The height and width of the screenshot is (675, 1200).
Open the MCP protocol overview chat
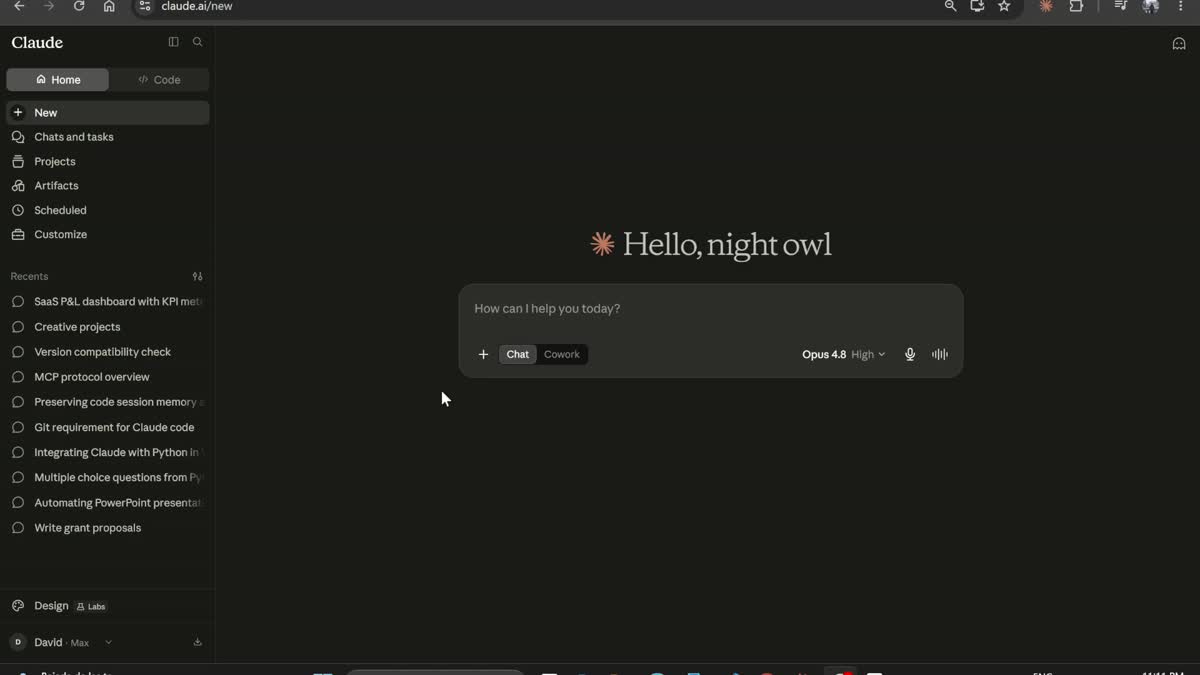pyautogui.click(x=107, y=377)
